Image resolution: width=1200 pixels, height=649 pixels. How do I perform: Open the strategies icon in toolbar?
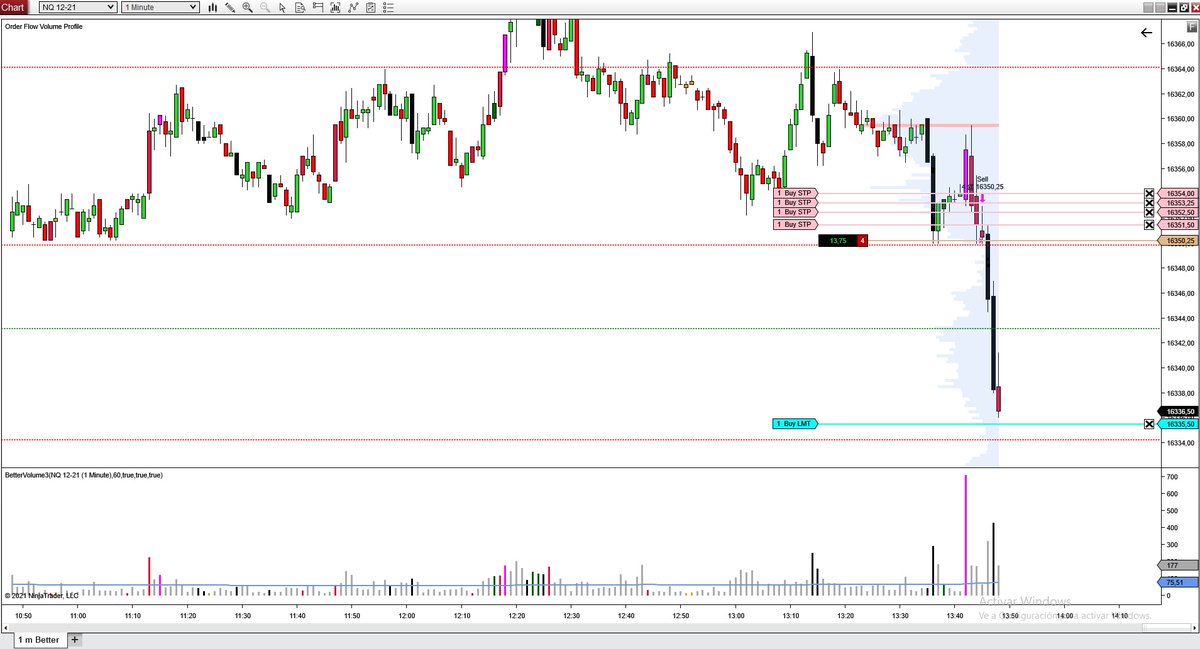(353, 7)
